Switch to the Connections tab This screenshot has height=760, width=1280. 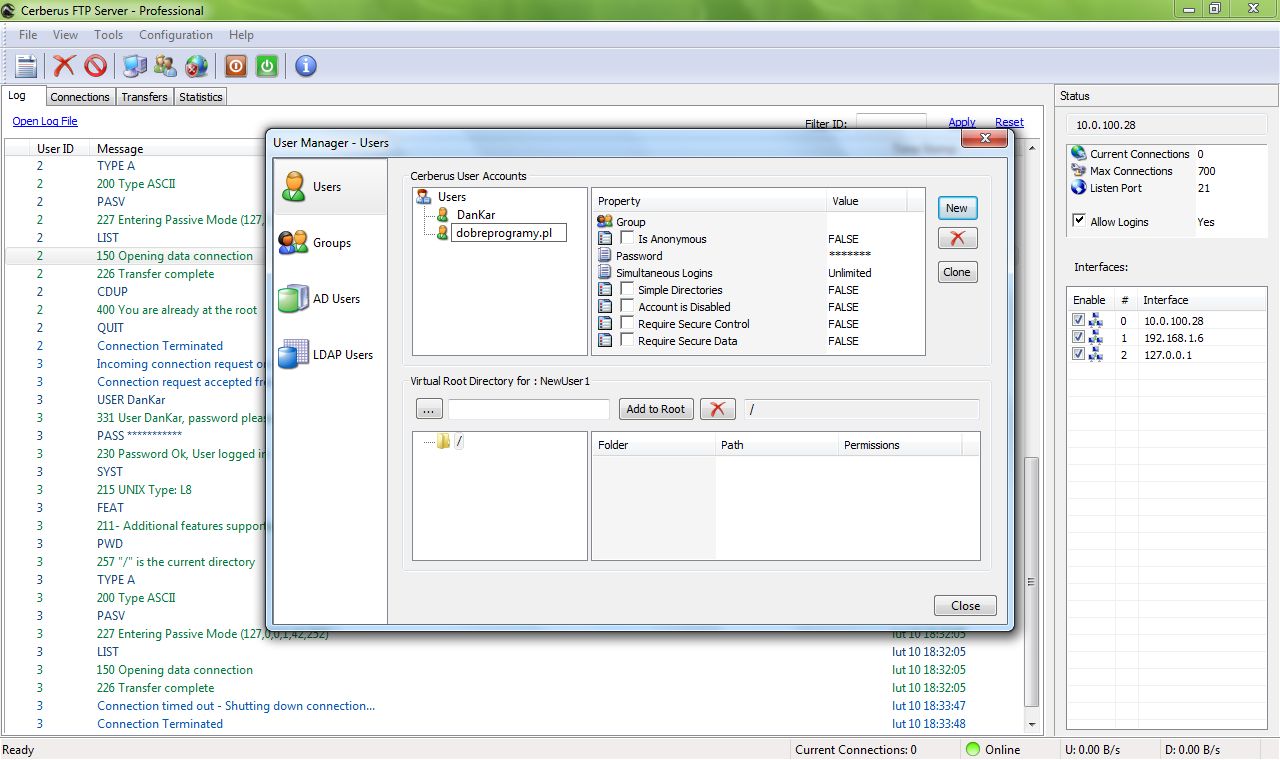(80, 97)
